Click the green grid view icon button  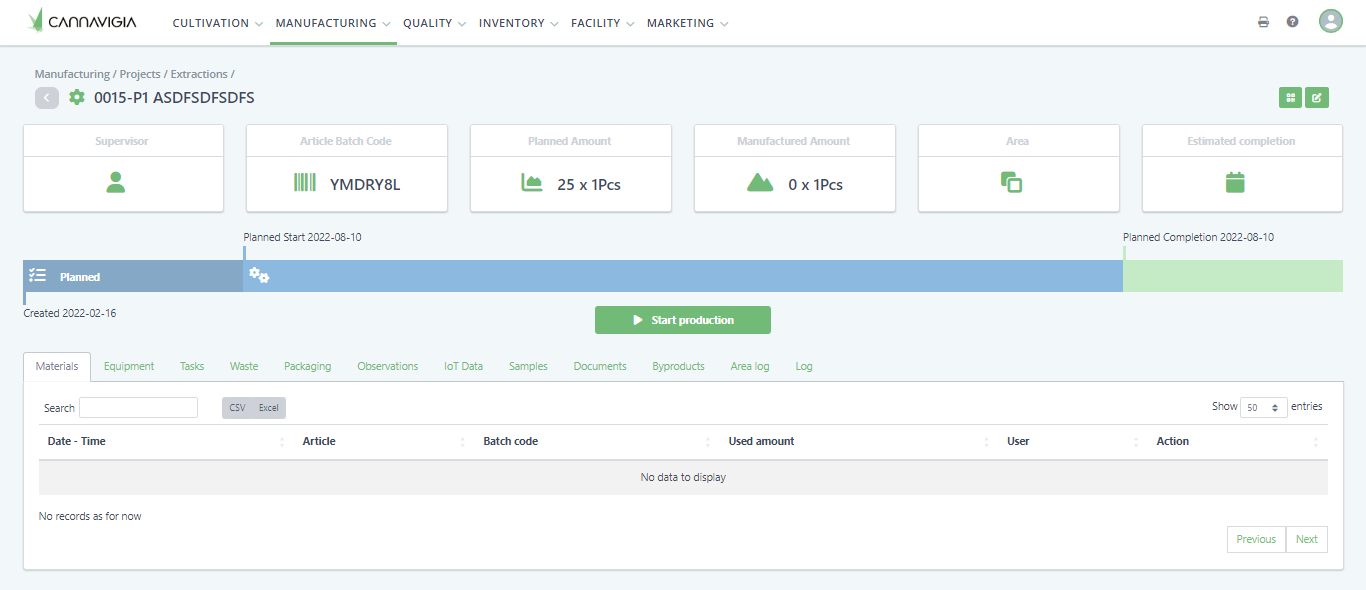coord(1291,98)
